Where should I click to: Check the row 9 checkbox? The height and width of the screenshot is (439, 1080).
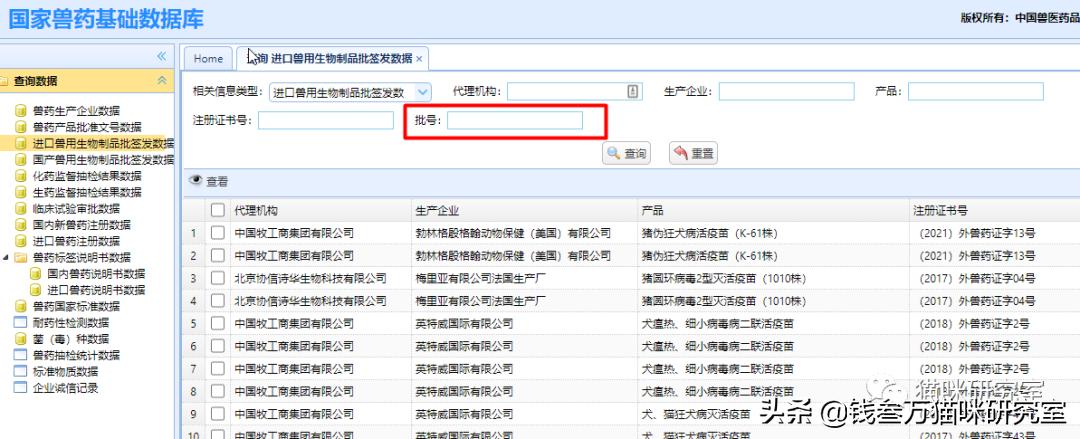tap(218, 414)
